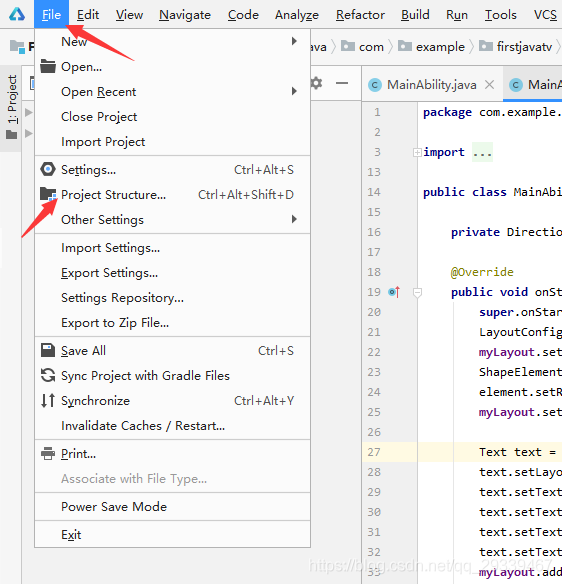Click the Synchronize arrows icon
562x584 pixels.
48,400
